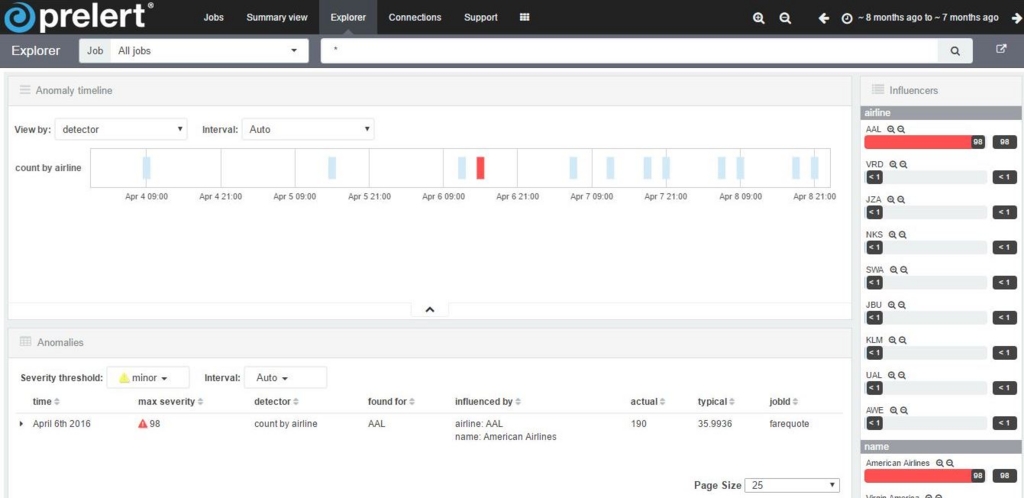This screenshot has width=1024, height=498.
Task: Open the View by detector dropdown
Action: coord(121,129)
